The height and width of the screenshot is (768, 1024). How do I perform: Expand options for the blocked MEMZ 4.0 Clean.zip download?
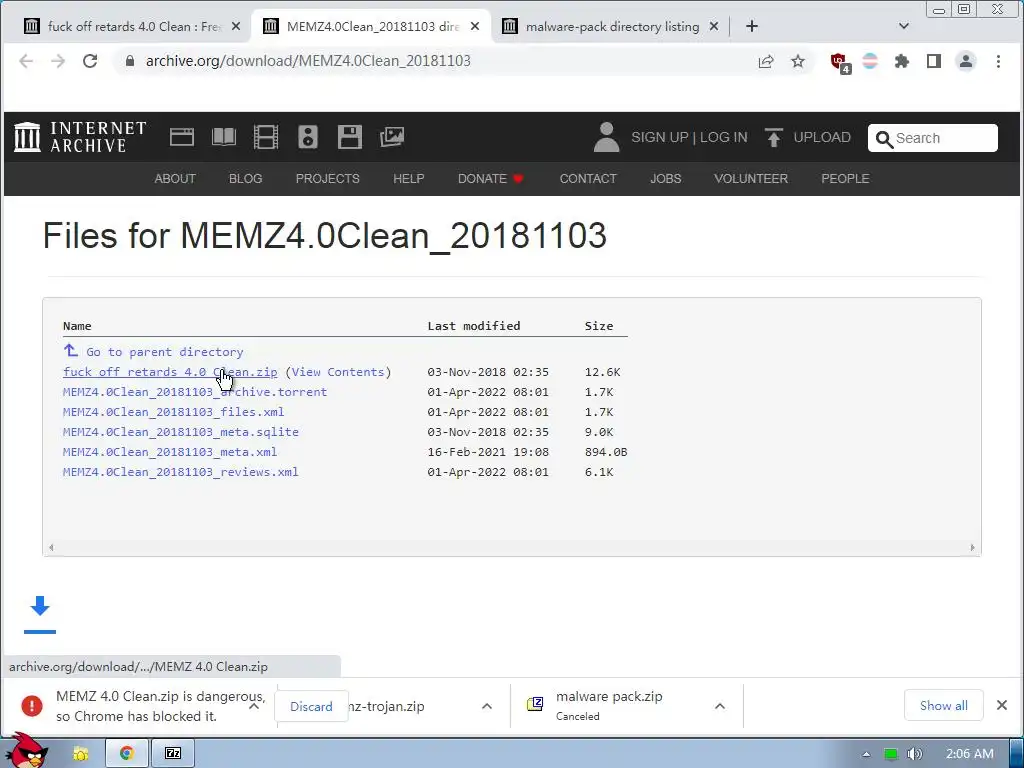coord(255,706)
